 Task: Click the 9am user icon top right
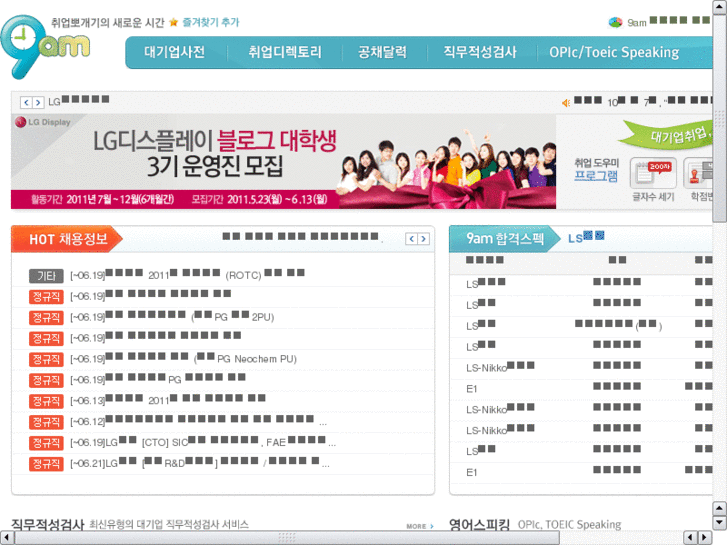(615, 22)
